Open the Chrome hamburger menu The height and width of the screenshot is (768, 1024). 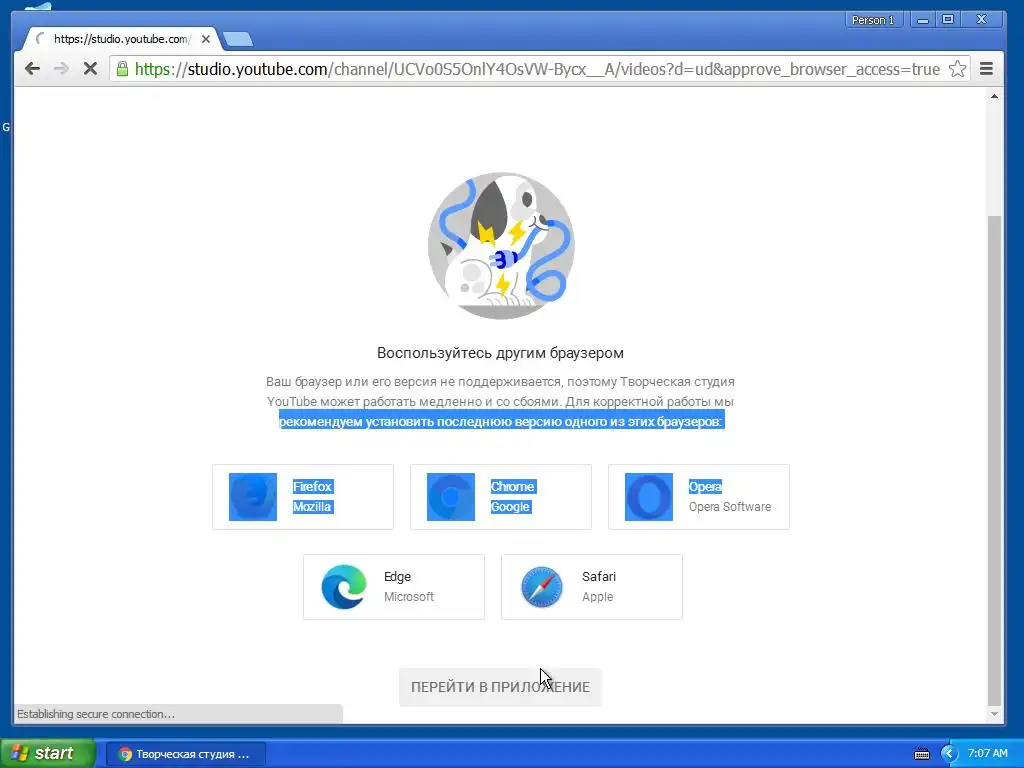(x=987, y=69)
